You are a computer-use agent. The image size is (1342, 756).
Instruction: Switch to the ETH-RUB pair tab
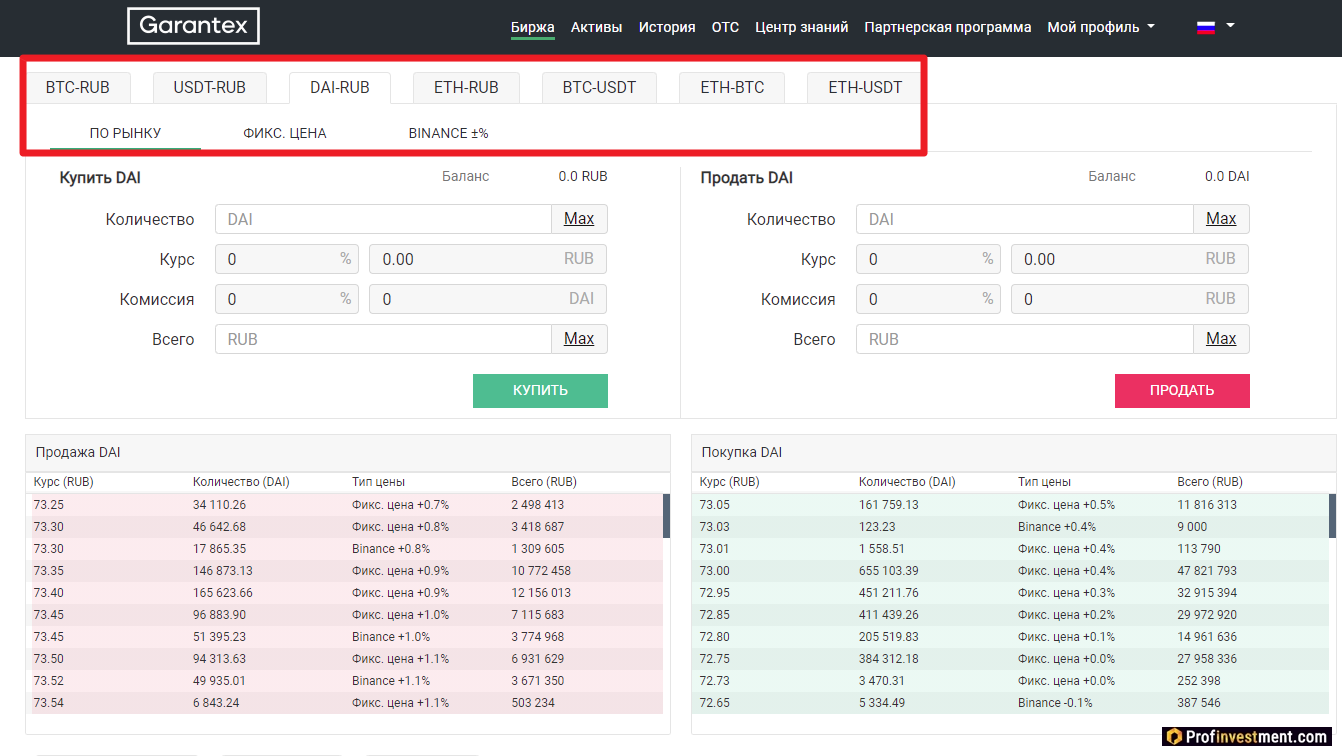[466, 87]
